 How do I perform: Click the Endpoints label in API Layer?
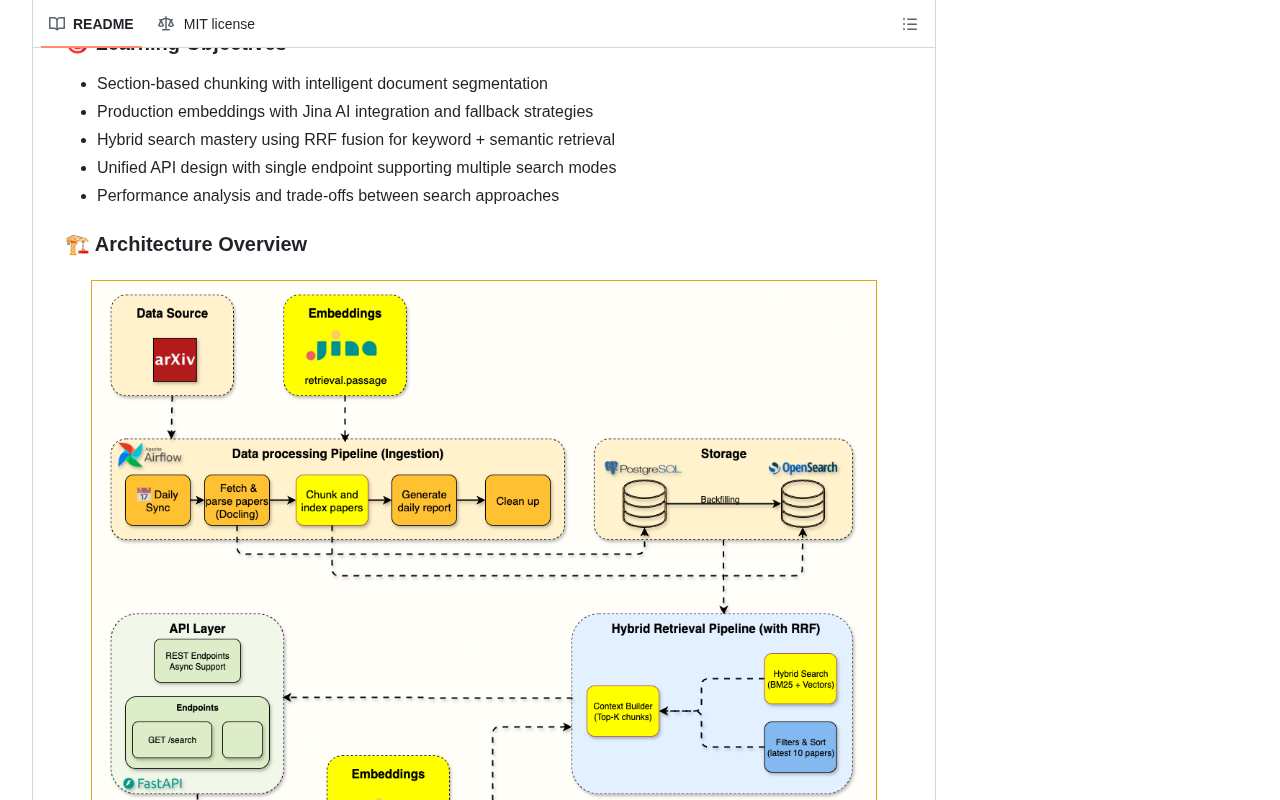point(197,708)
